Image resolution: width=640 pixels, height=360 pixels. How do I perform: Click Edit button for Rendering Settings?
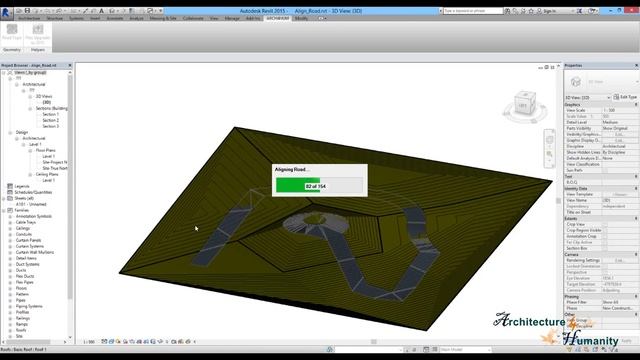619,260
